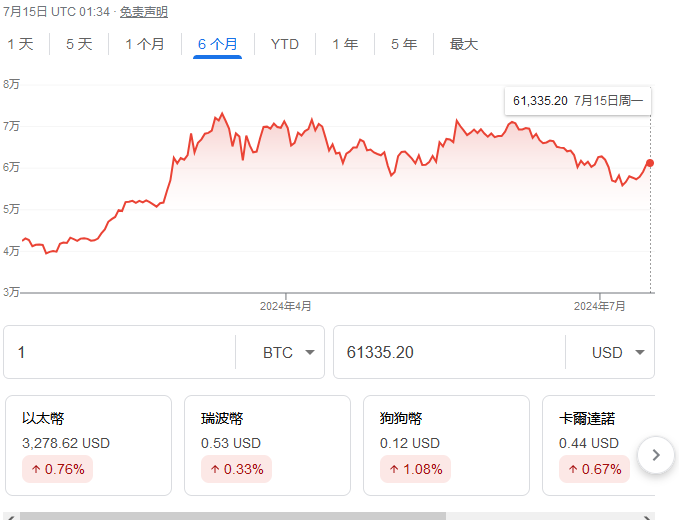Viewport: 679px width, 520px height.
Task: Show the 5 年 price range
Action: tap(404, 44)
